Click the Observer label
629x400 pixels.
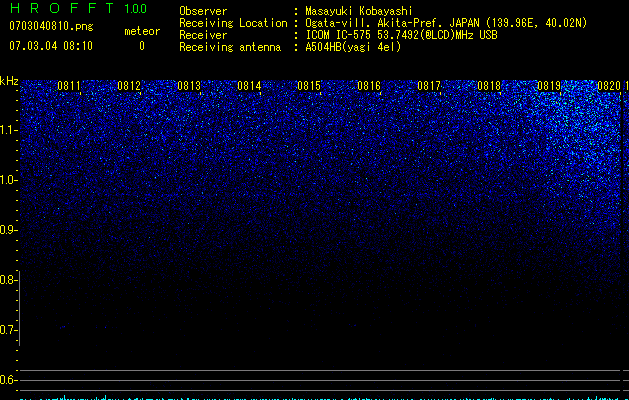click(x=203, y=11)
